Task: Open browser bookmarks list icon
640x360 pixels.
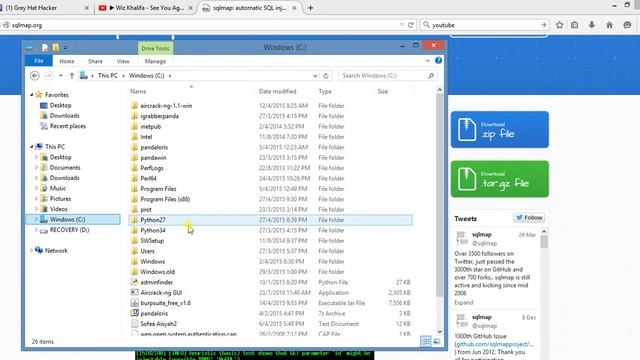Action: (575, 25)
